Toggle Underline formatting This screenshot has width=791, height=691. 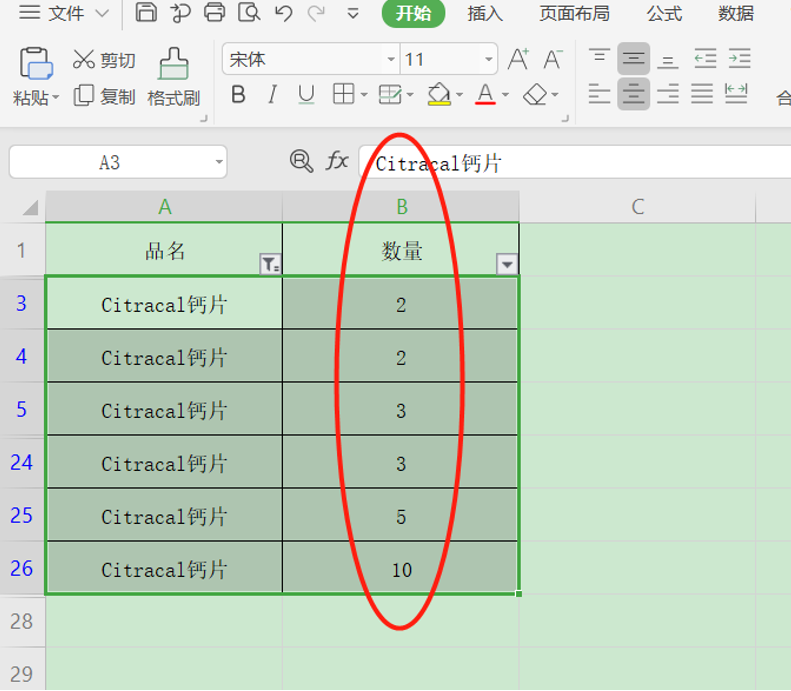(x=306, y=94)
